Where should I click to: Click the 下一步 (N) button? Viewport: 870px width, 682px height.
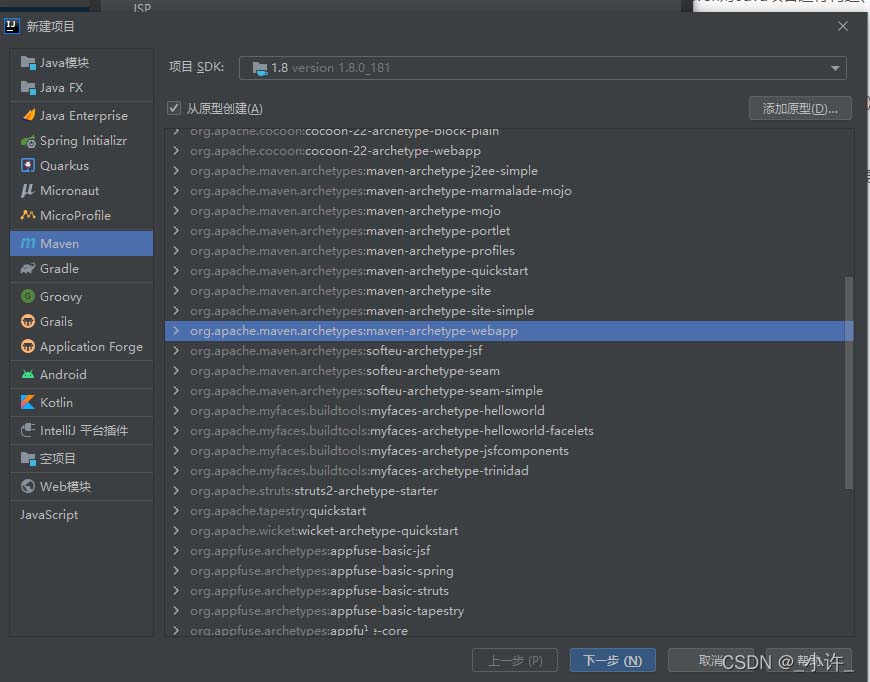click(x=613, y=660)
